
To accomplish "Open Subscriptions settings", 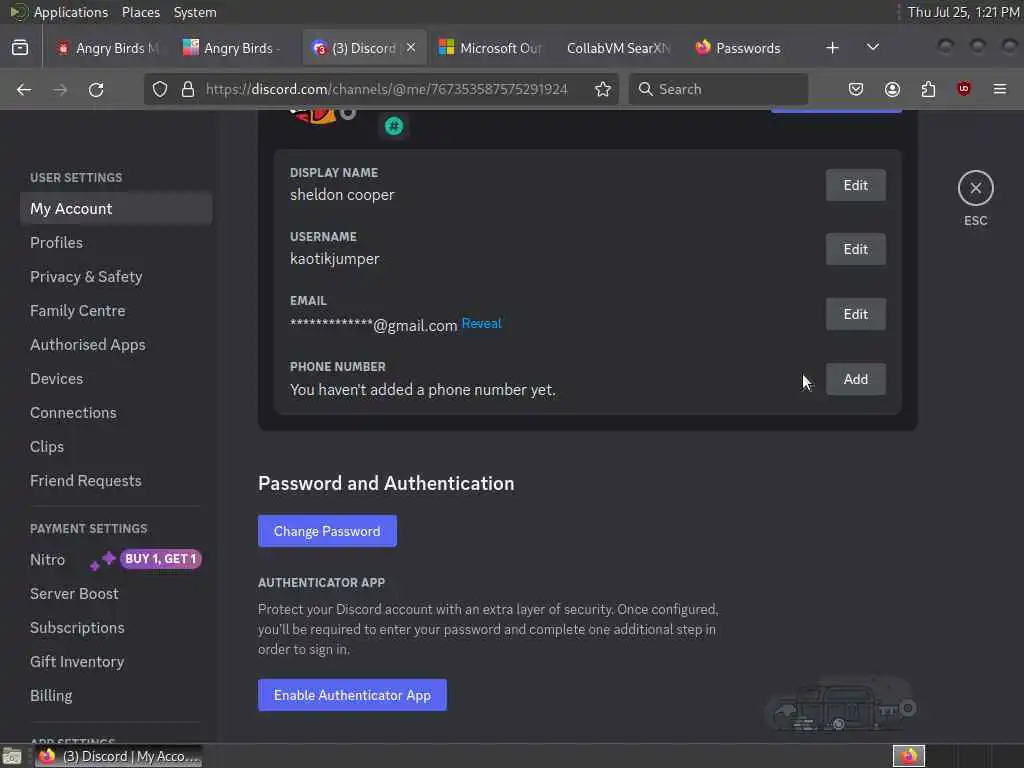I will click(116, 627).
